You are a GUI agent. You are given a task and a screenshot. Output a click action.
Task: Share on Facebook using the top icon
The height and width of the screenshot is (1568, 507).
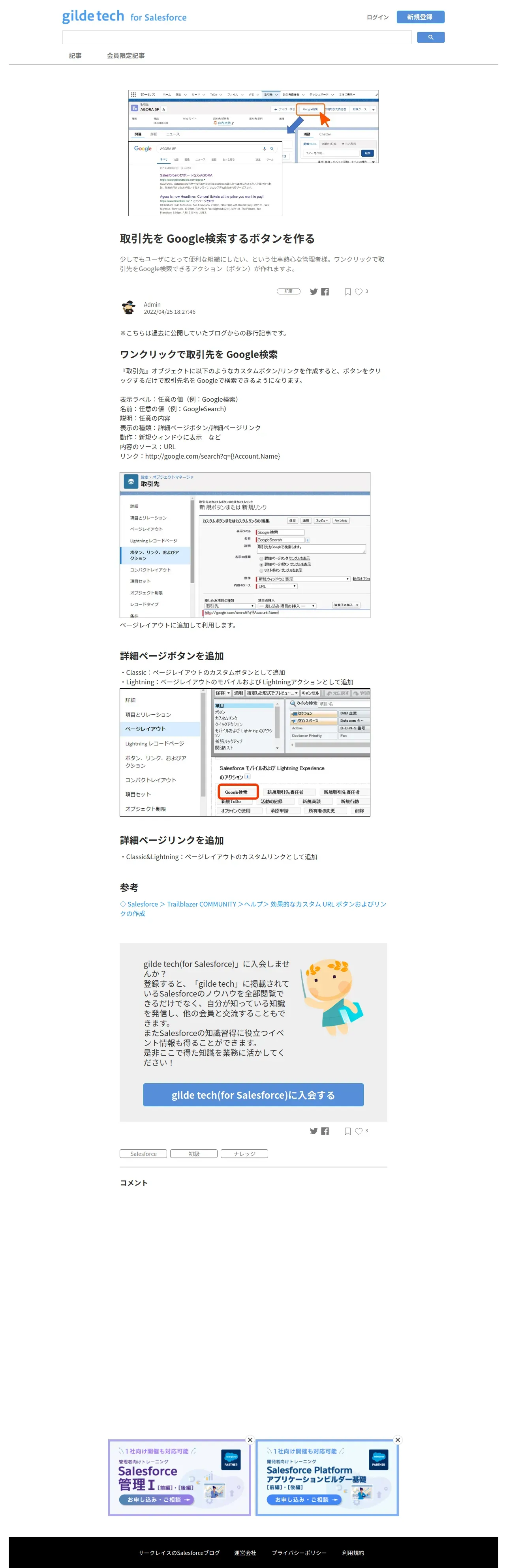click(325, 292)
